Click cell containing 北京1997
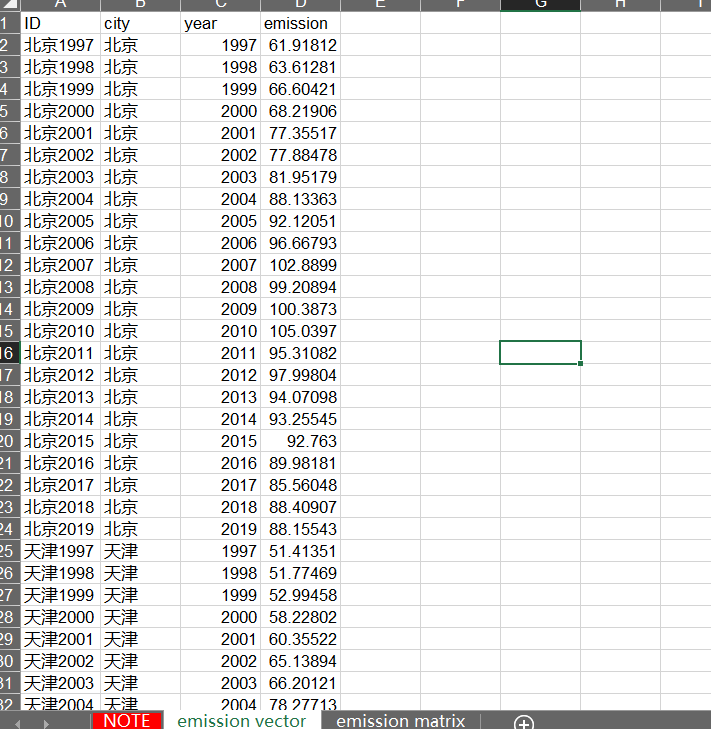This screenshot has width=711, height=729. pos(60,45)
